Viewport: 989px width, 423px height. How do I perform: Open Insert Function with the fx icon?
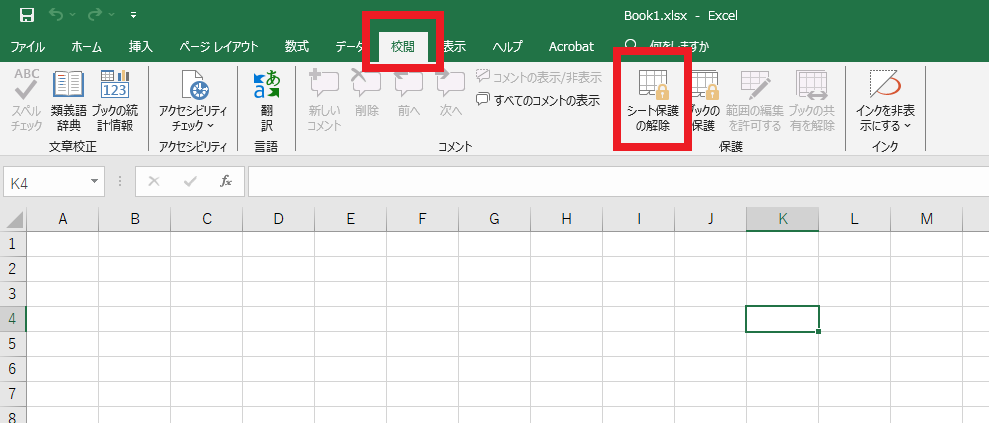click(225, 182)
